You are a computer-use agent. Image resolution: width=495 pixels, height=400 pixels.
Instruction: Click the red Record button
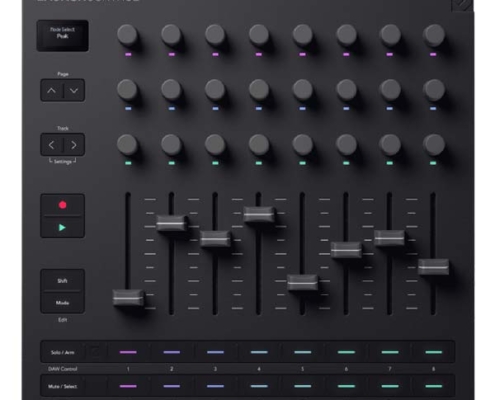[x=62, y=205]
